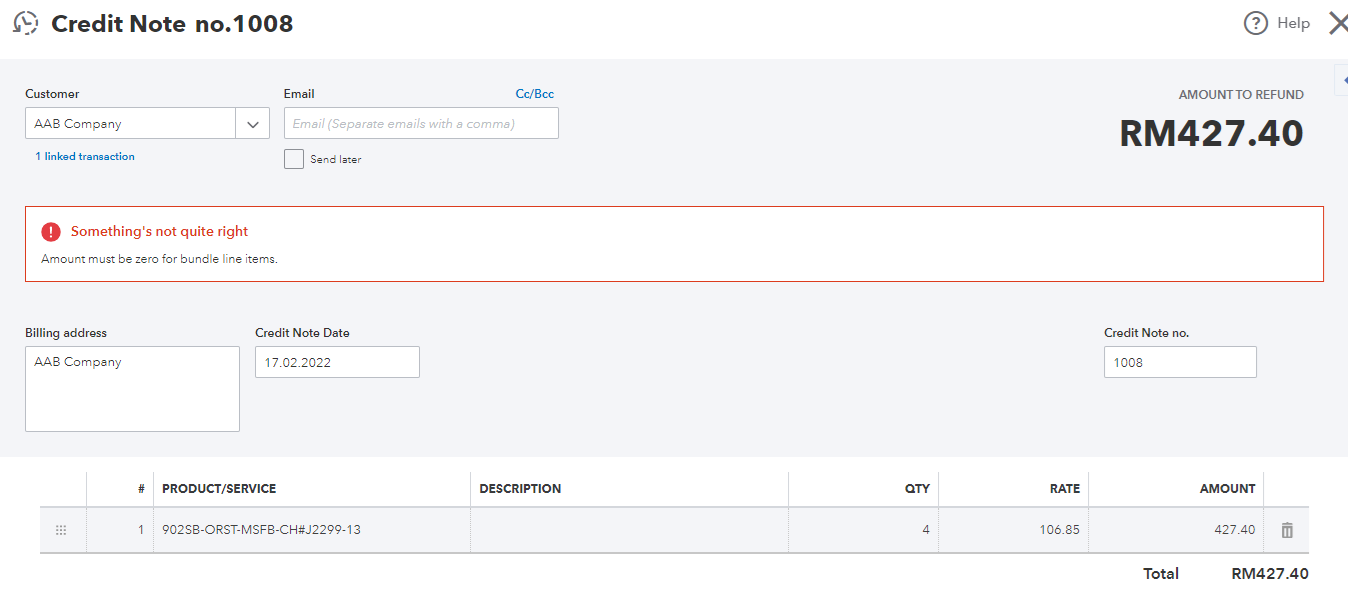Click the empty Description cell in row 1

629,530
